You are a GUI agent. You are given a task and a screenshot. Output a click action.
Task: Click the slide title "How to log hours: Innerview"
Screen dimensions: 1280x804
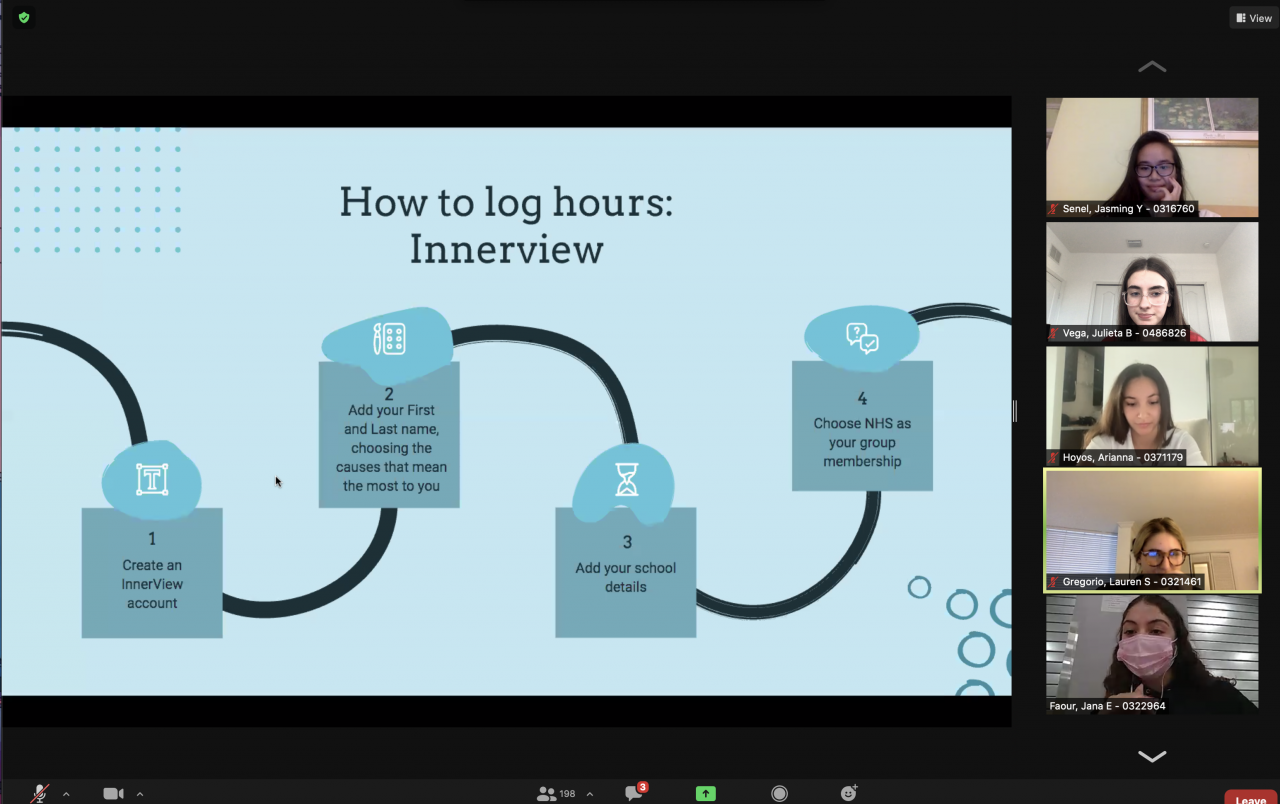pyautogui.click(x=506, y=225)
